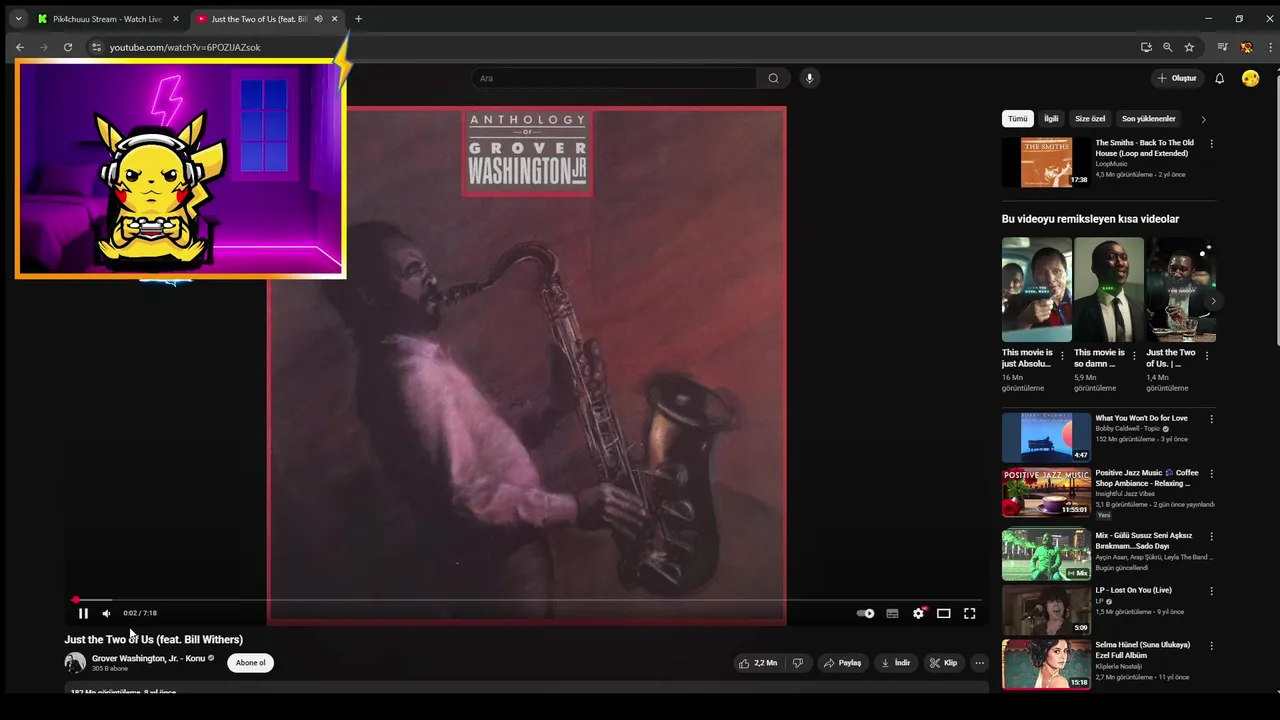Click the magnifier search button
Viewport: 1280px width, 720px height.
773,78
